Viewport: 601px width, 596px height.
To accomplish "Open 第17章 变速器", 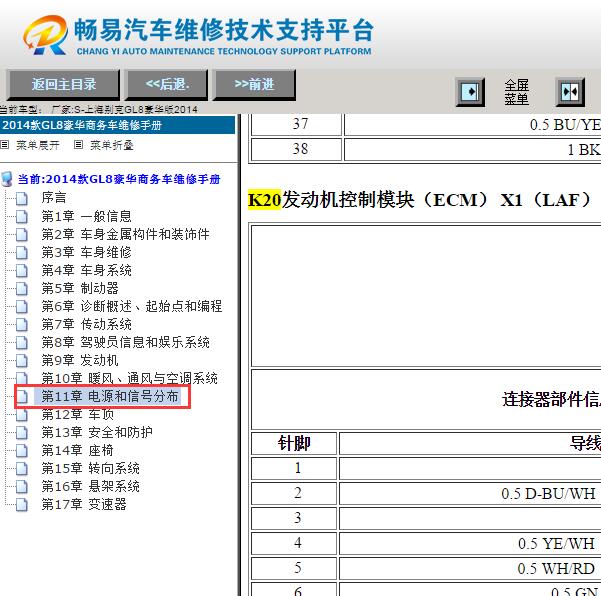I will pos(84,504).
